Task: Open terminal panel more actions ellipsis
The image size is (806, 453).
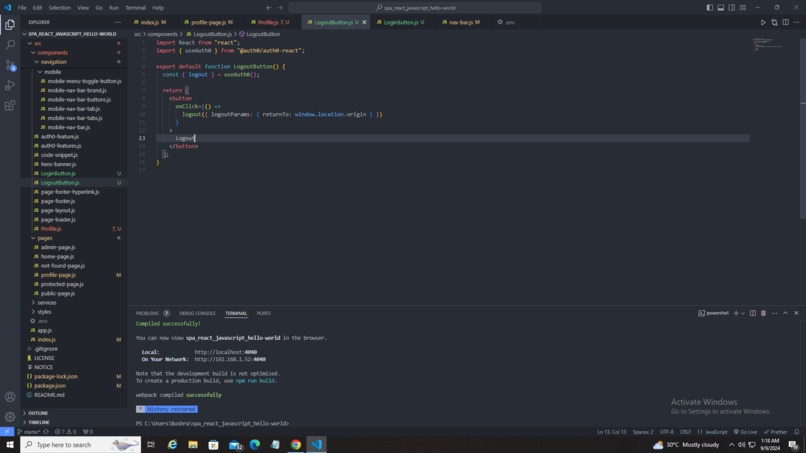Action: [774, 313]
